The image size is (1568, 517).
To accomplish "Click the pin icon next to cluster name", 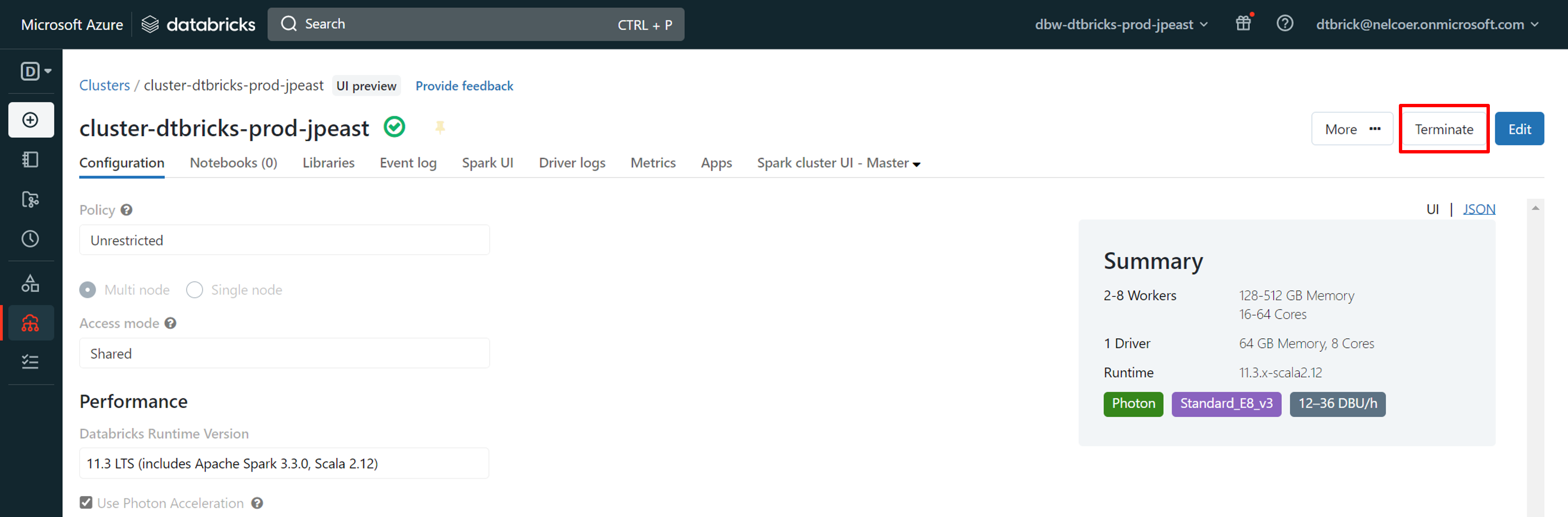I will (440, 127).
